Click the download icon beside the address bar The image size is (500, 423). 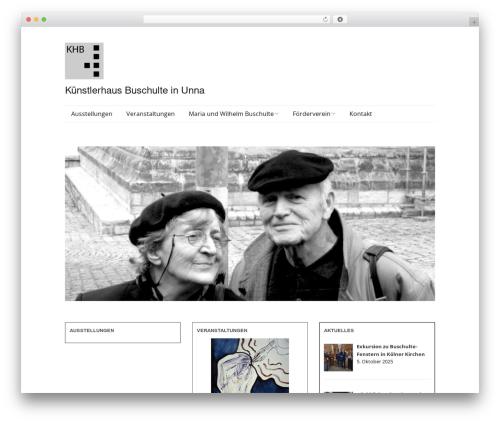(340, 19)
